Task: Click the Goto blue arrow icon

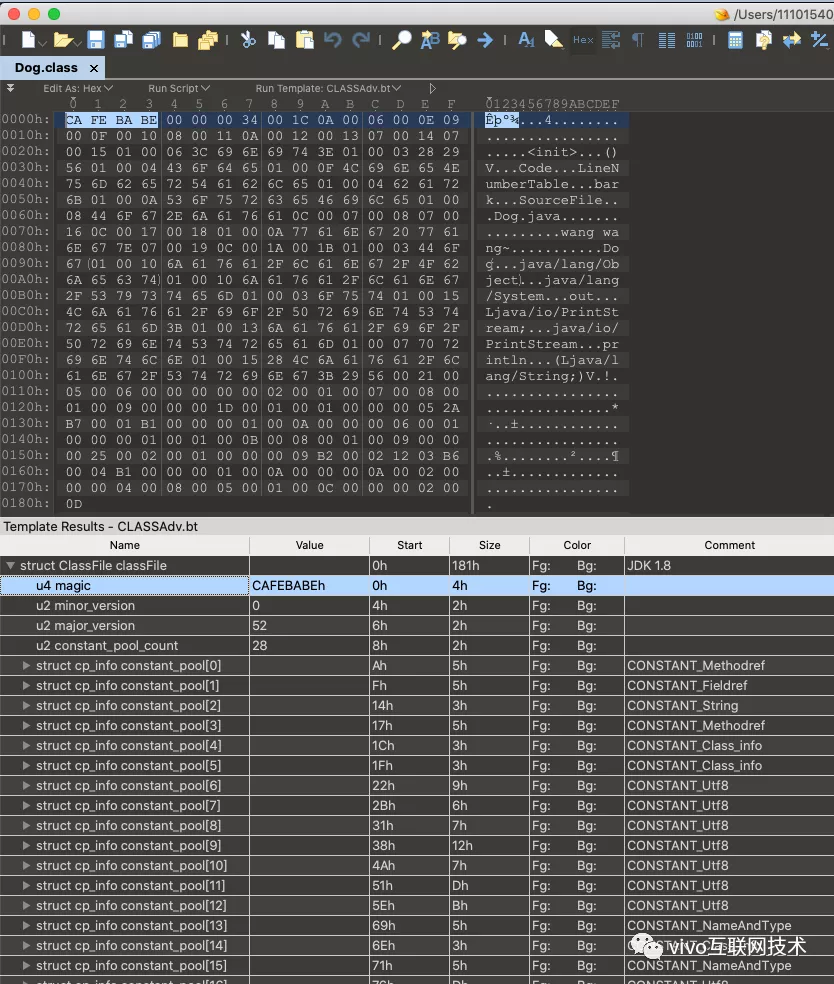Action: (x=485, y=40)
